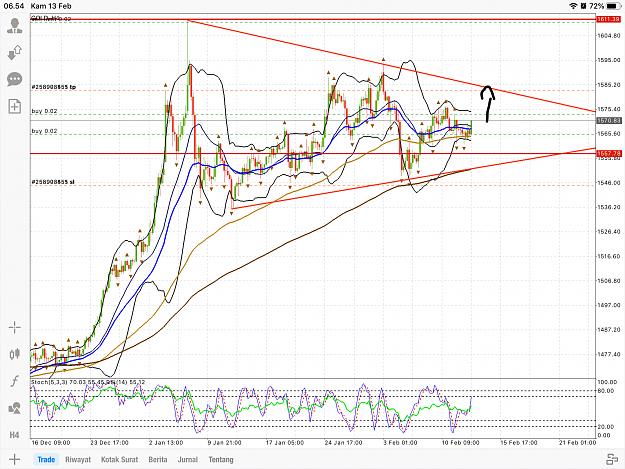The image size is (625, 469).
Task: Tap the plus icon at bottom left
Action: [x=14, y=459]
